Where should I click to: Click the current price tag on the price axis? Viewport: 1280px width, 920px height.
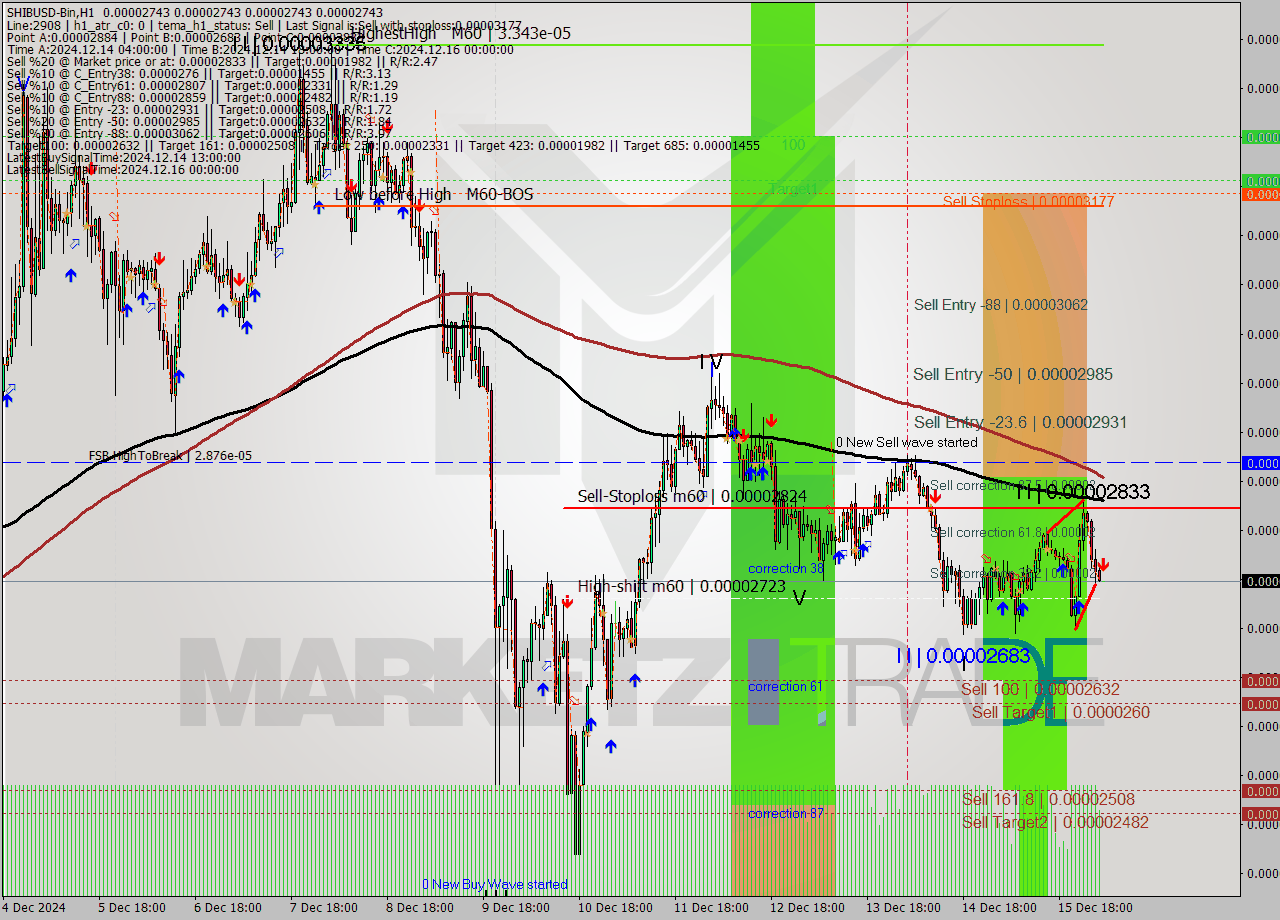(1260, 581)
